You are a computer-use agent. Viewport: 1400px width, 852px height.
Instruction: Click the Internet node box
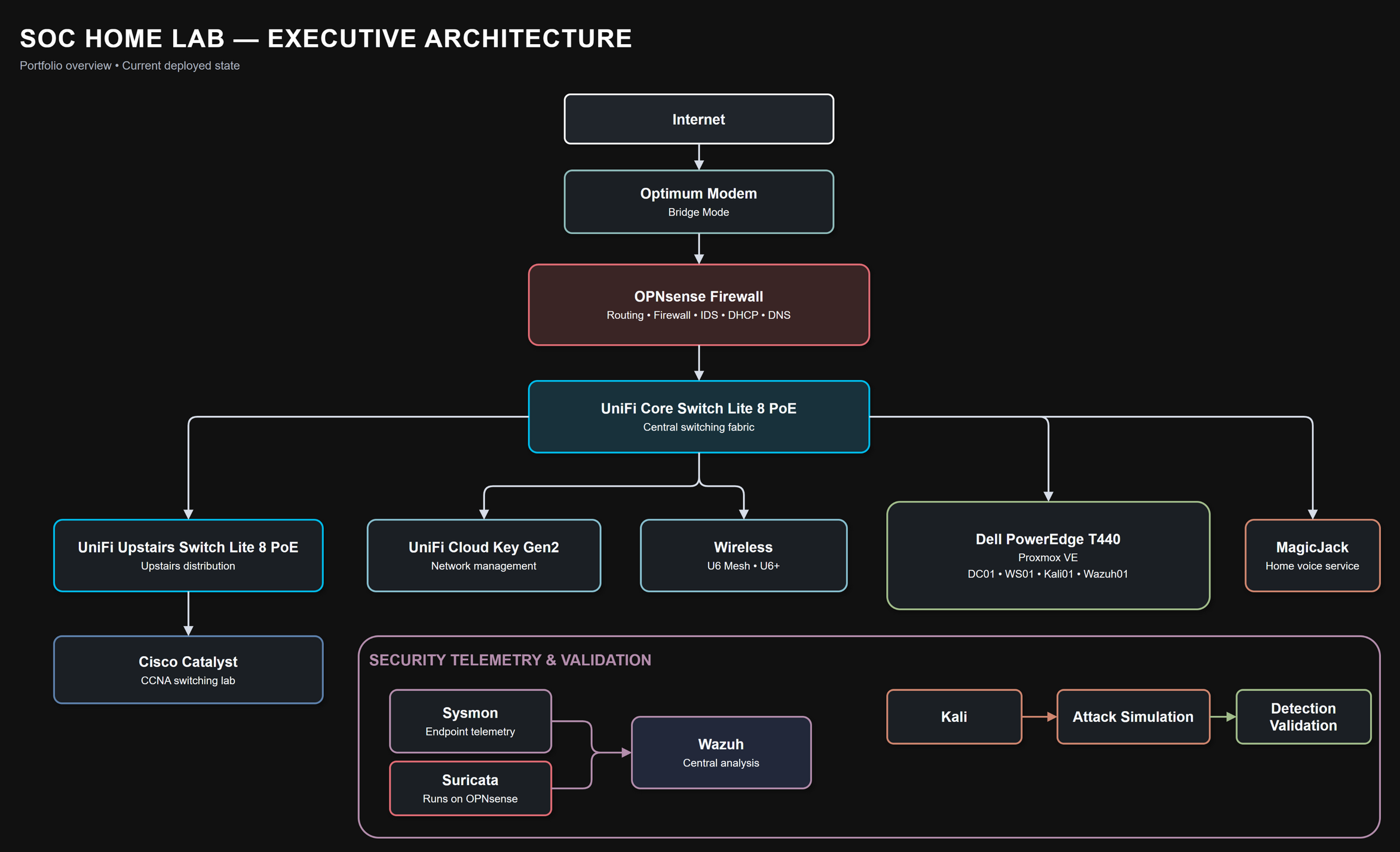tap(699, 119)
